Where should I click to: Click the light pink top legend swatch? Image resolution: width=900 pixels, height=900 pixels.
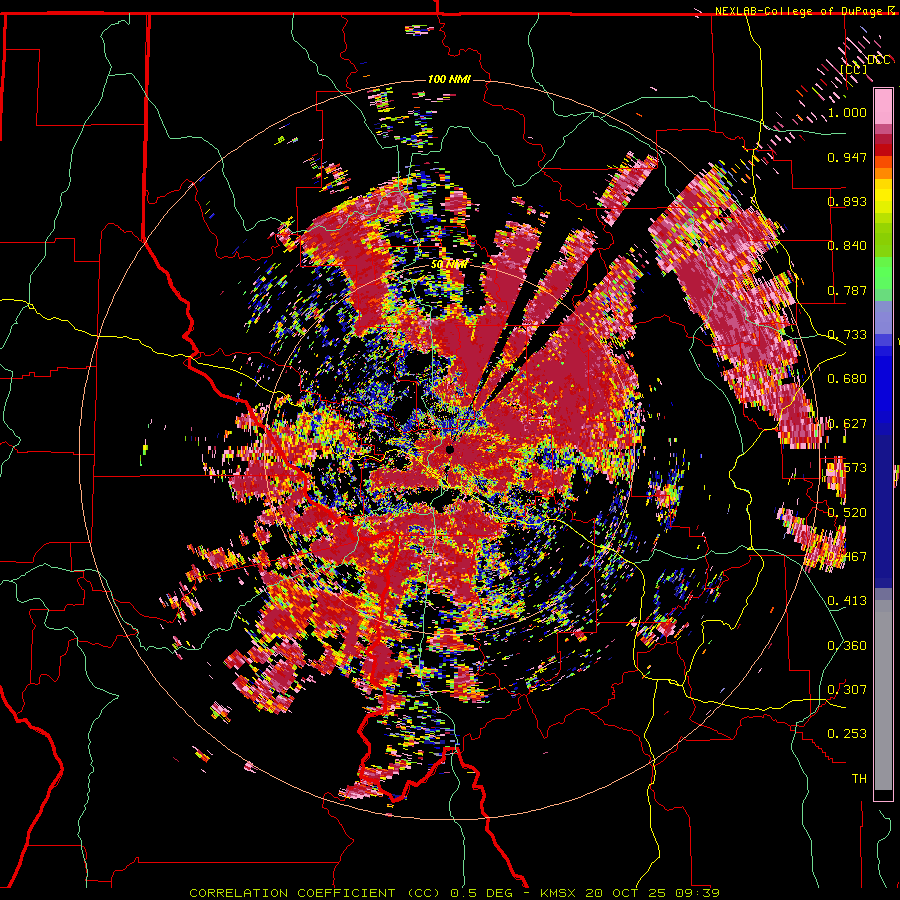(x=883, y=106)
